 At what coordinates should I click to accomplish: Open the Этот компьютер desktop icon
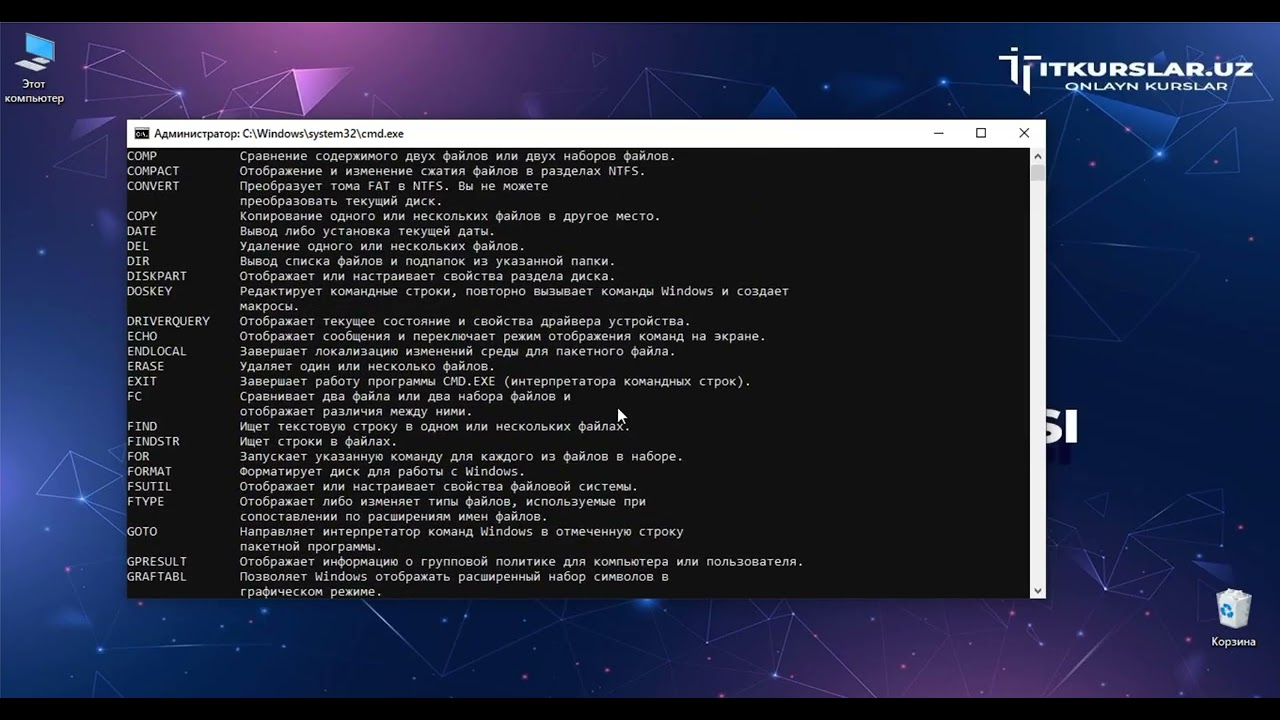(36, 68)
